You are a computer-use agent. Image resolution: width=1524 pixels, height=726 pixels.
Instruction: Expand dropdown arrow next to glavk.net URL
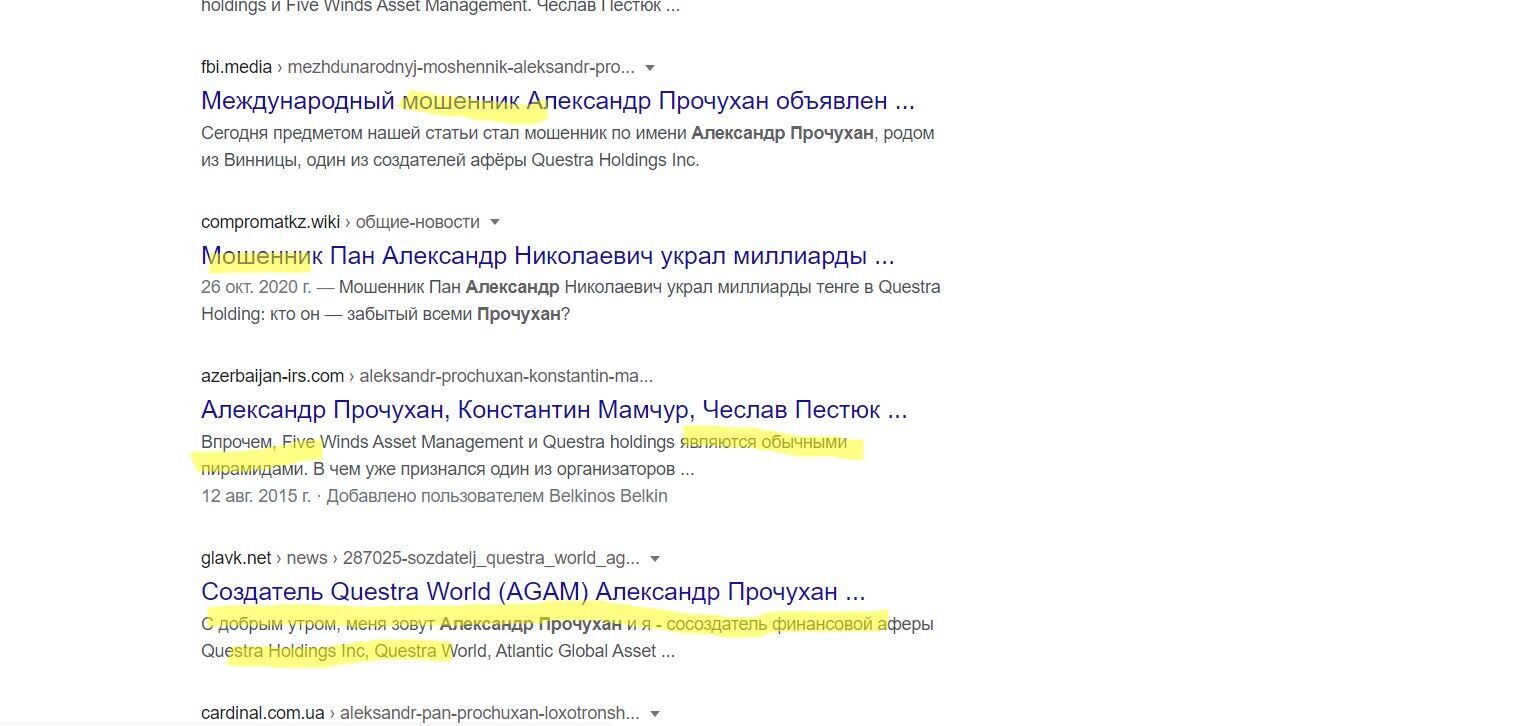[x=655, y=559]
